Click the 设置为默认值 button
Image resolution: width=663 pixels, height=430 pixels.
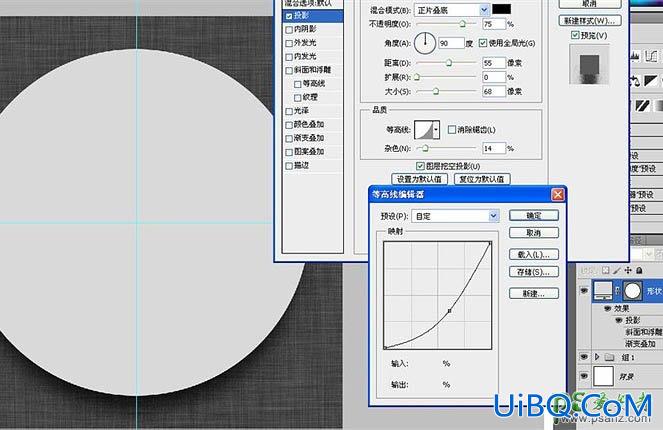pyautogui.click(x=419, y=179)
